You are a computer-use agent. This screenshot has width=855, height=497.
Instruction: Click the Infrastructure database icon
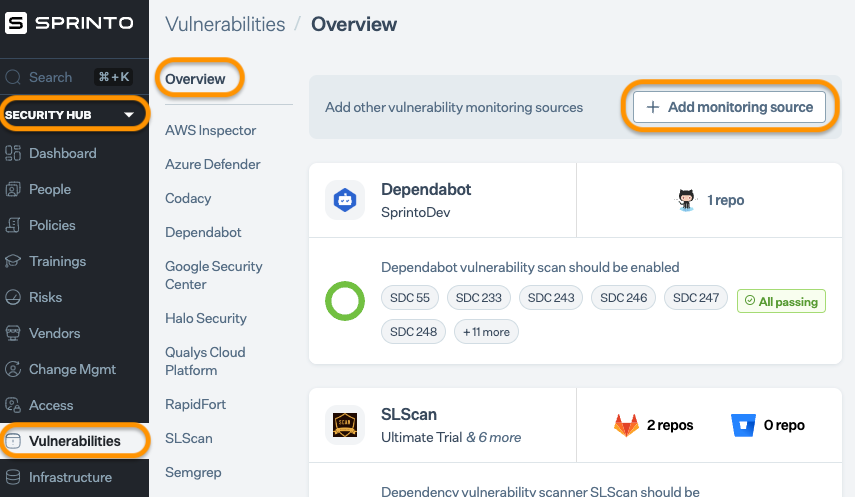pos(13,477)
